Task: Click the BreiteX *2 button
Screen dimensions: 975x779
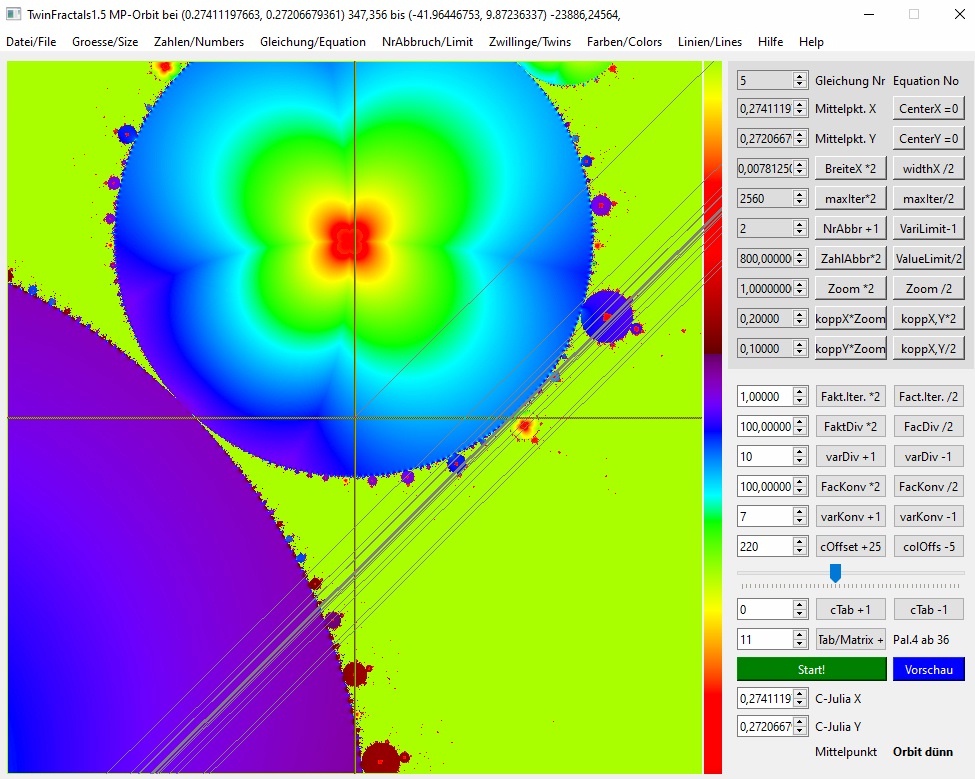Action: pyautogui.click(x=850, y=168)
